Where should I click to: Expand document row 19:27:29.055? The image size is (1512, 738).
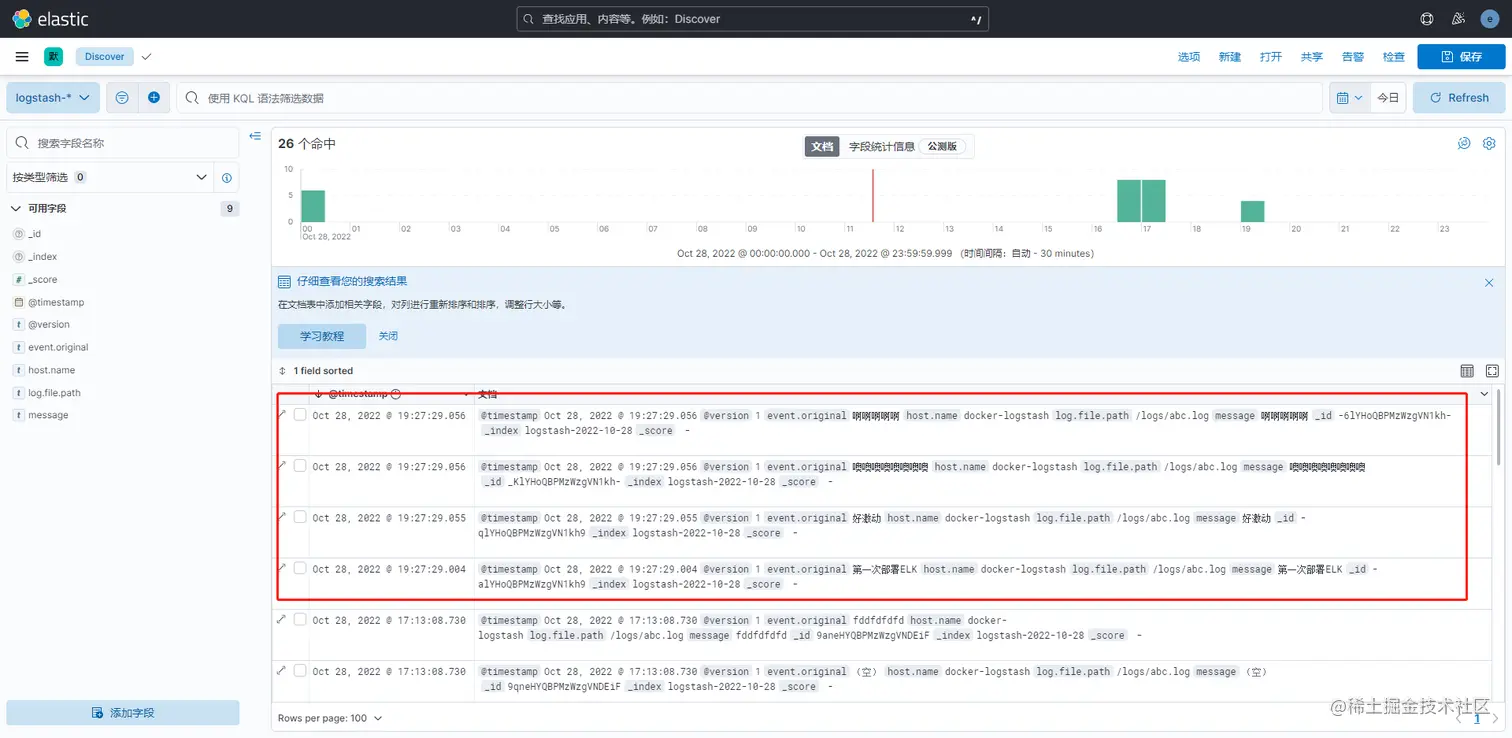click(281, 516)
